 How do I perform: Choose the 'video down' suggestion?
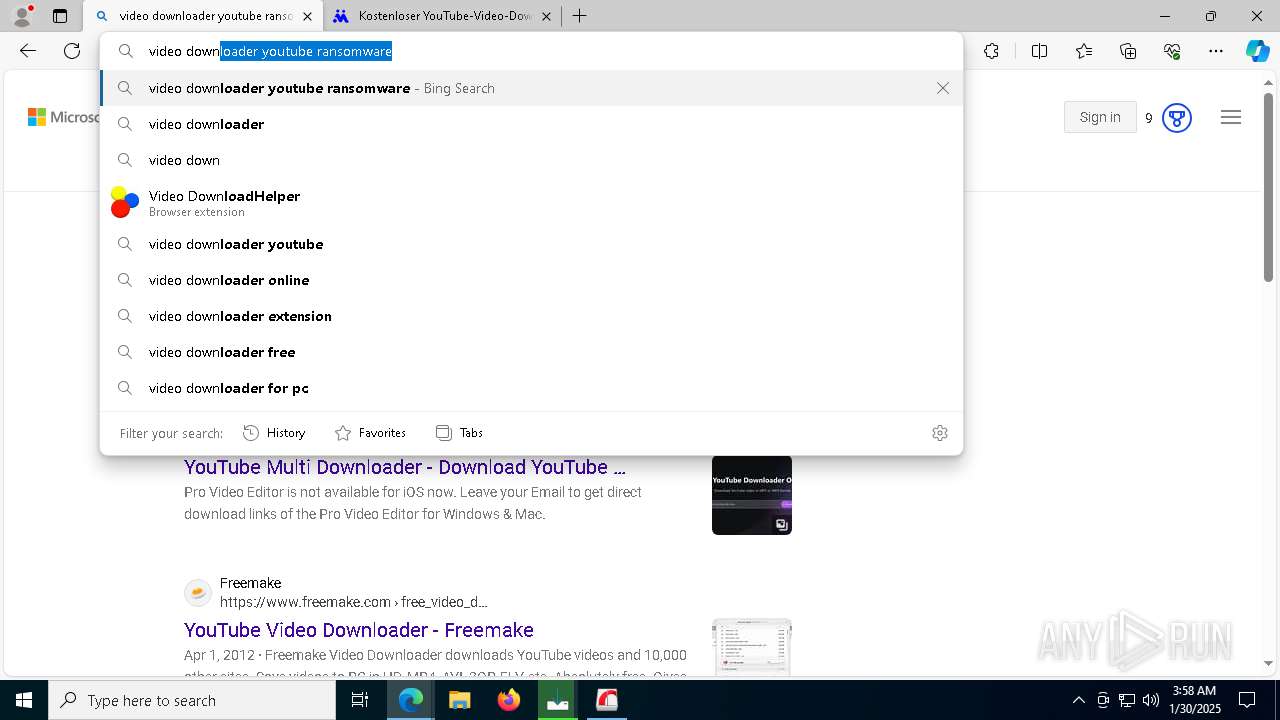(531, 160)
